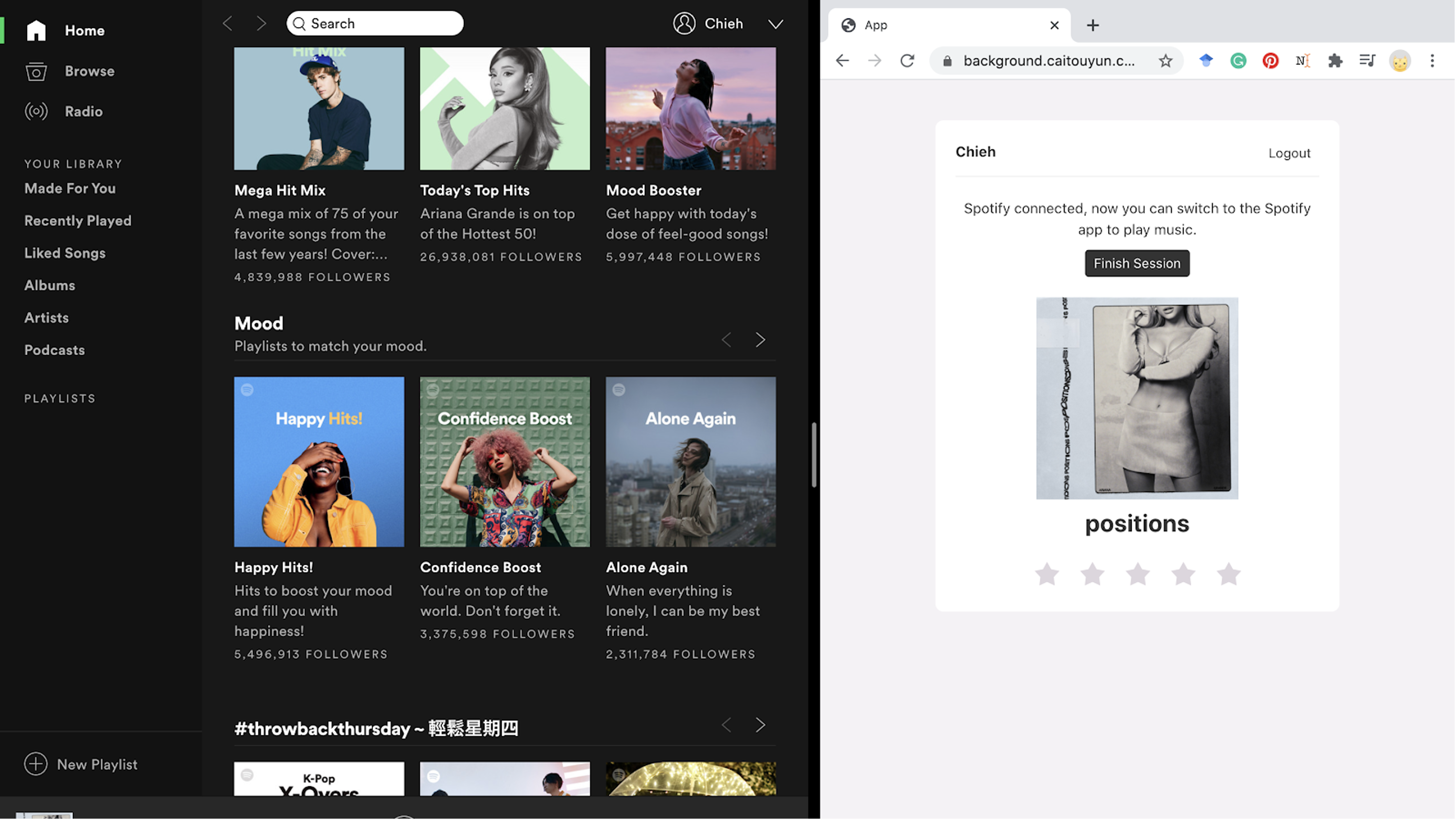Rate positions four stars
This screenshot has width=1456, height=820.
pos(1183,574)
